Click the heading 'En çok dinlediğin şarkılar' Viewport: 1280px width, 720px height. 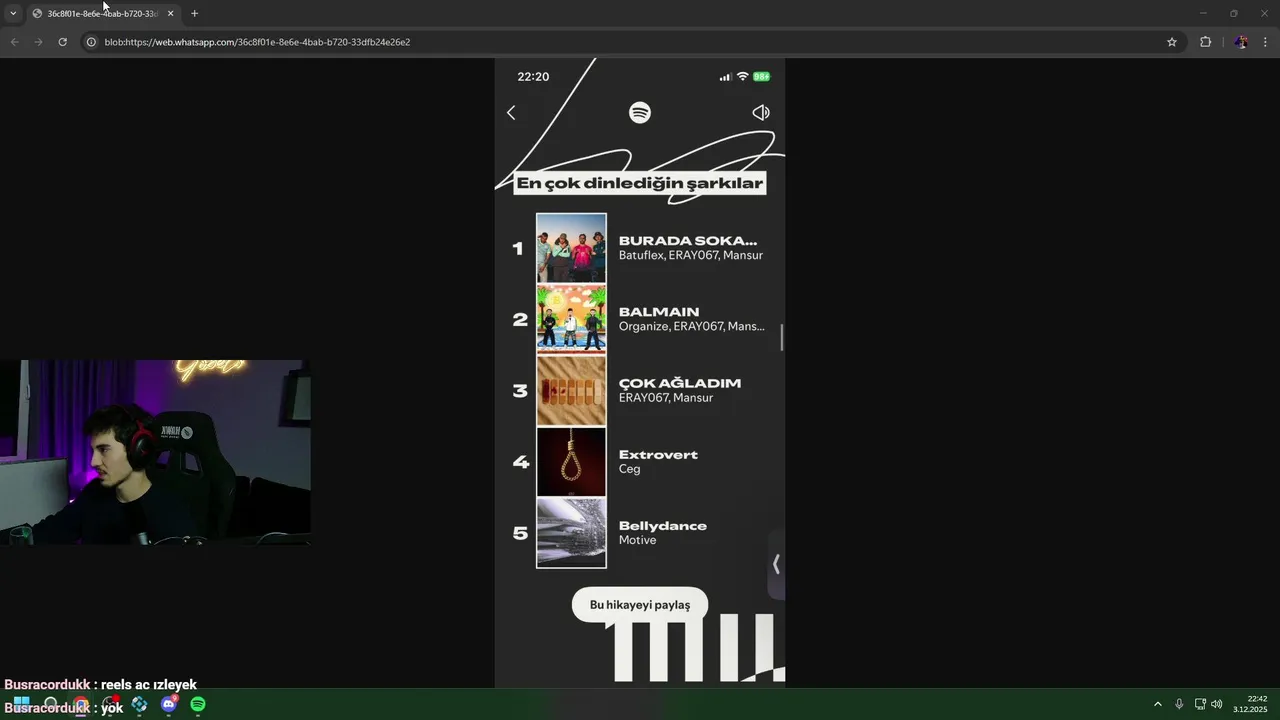(x=640, y=183)
